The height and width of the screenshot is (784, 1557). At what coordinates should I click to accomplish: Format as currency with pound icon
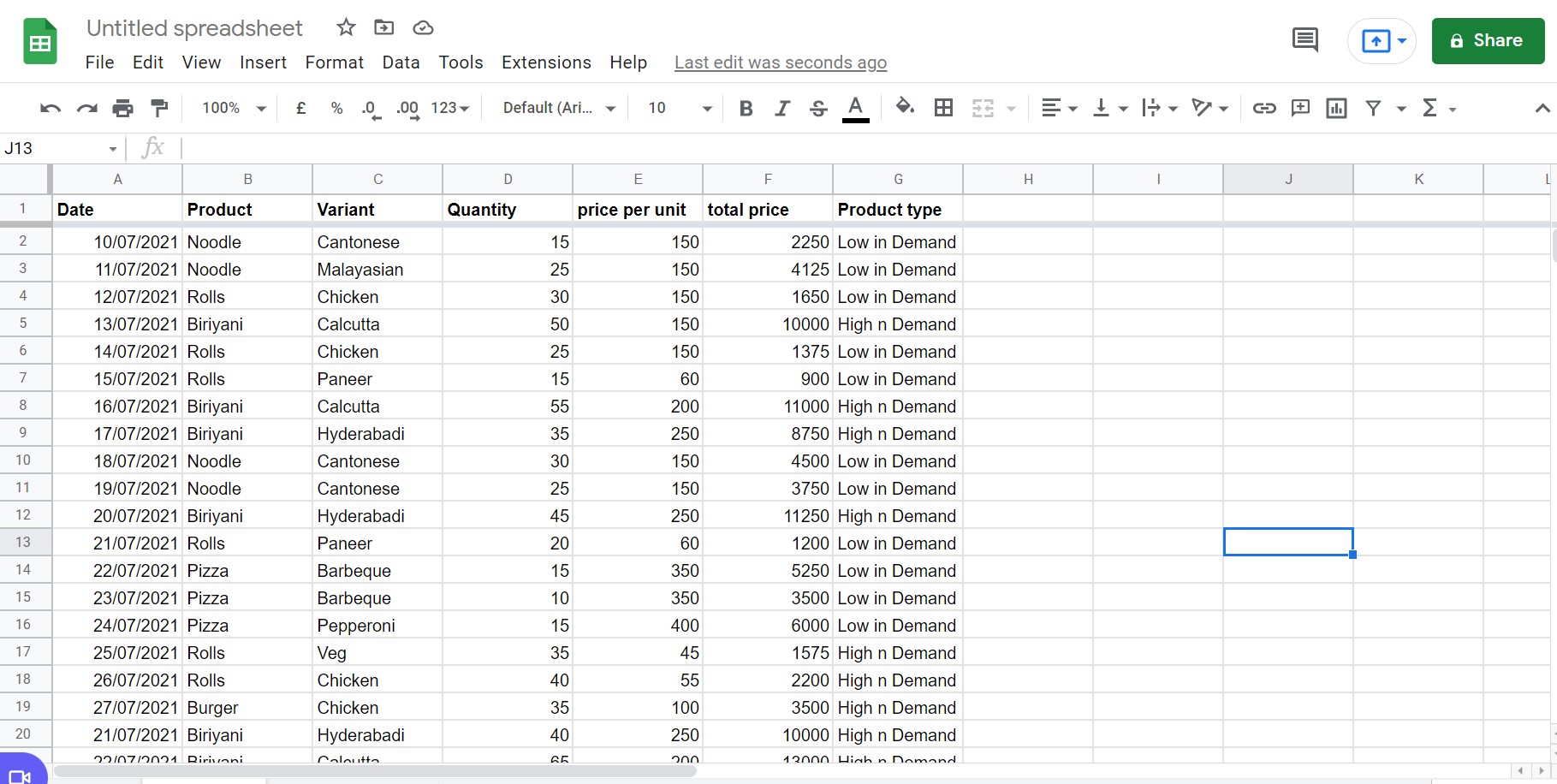301,108
